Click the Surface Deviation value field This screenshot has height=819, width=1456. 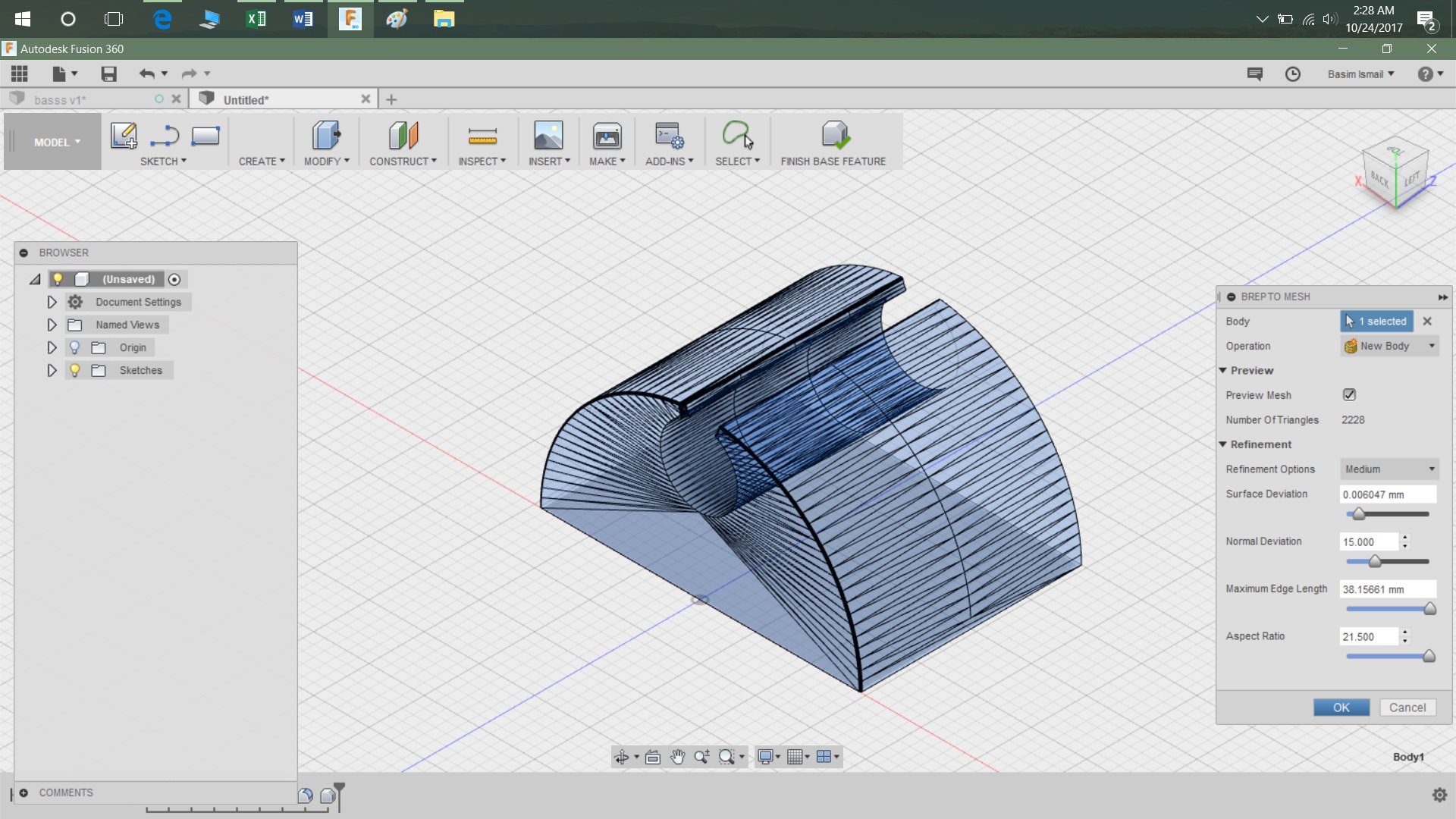[x=1388, y=494]
